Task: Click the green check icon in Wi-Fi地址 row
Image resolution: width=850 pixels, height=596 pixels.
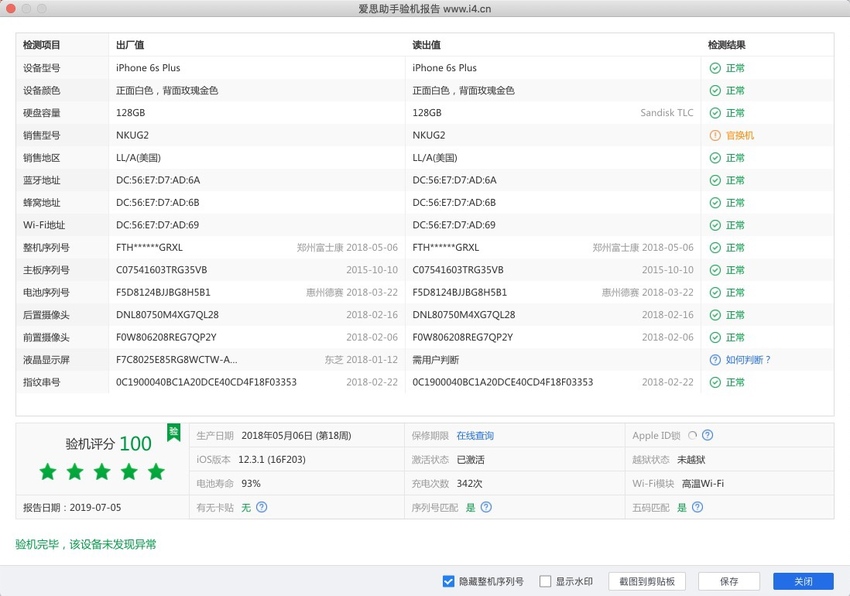Action: pyautogui.click(x=715, y=225)
